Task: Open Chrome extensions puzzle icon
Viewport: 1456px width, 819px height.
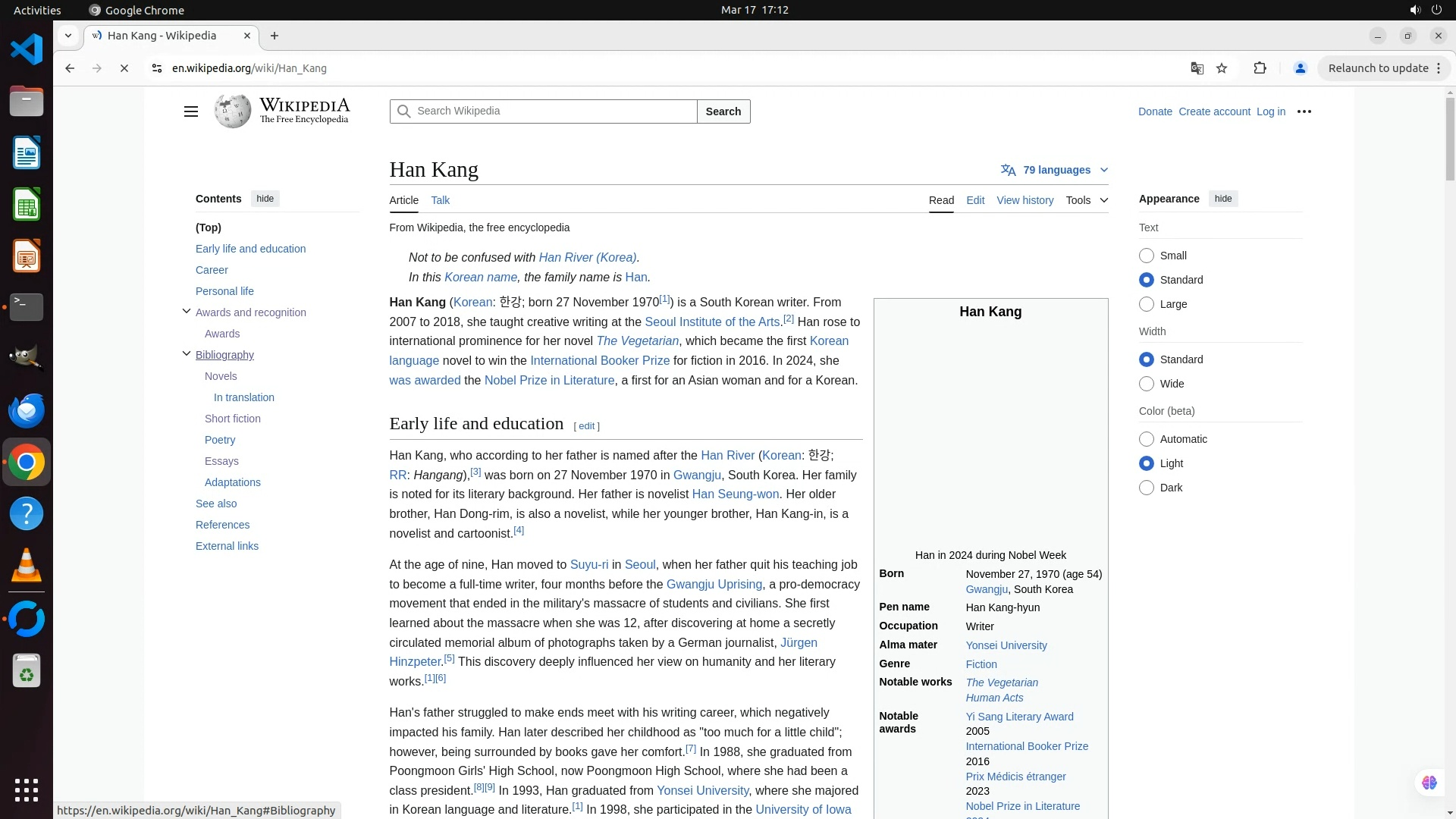Action: (1260, 68)
